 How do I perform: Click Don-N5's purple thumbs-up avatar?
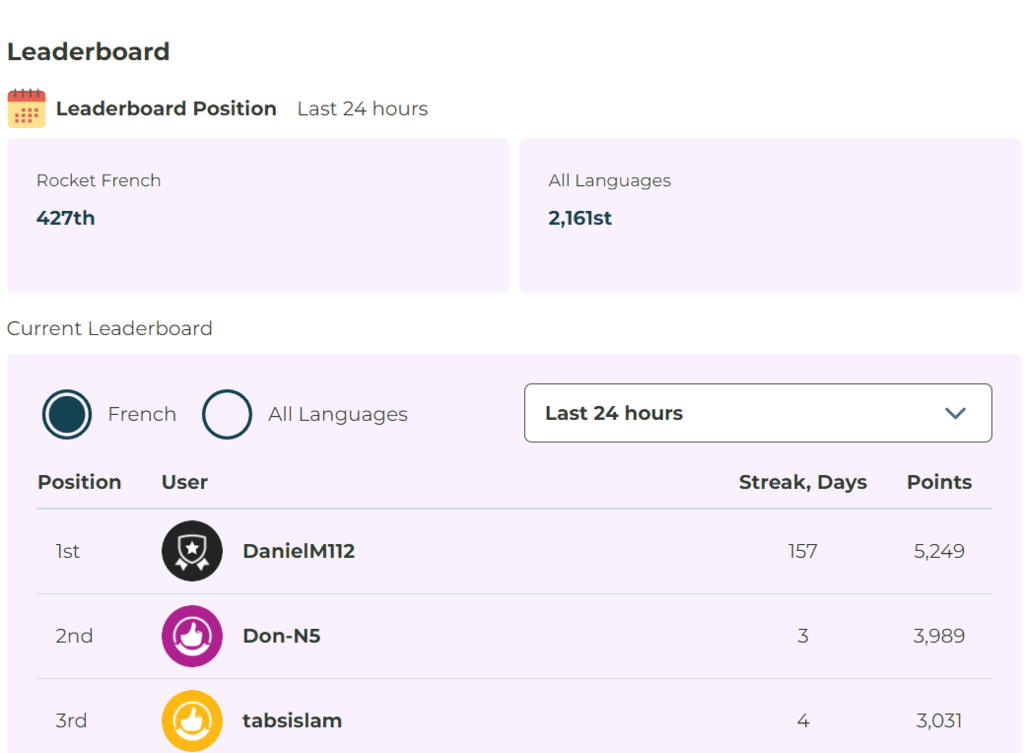[x=192, y=636]
